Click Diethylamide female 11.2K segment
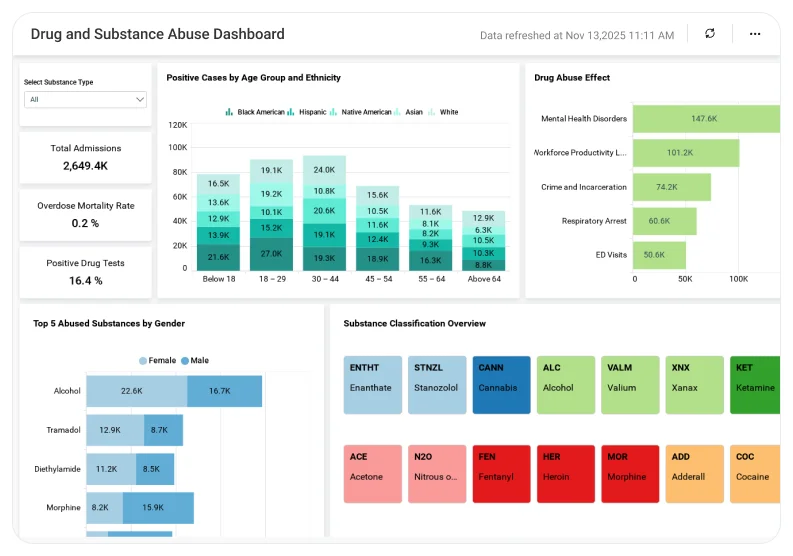The width and height of the screenshot is (793, 556). 111,469
